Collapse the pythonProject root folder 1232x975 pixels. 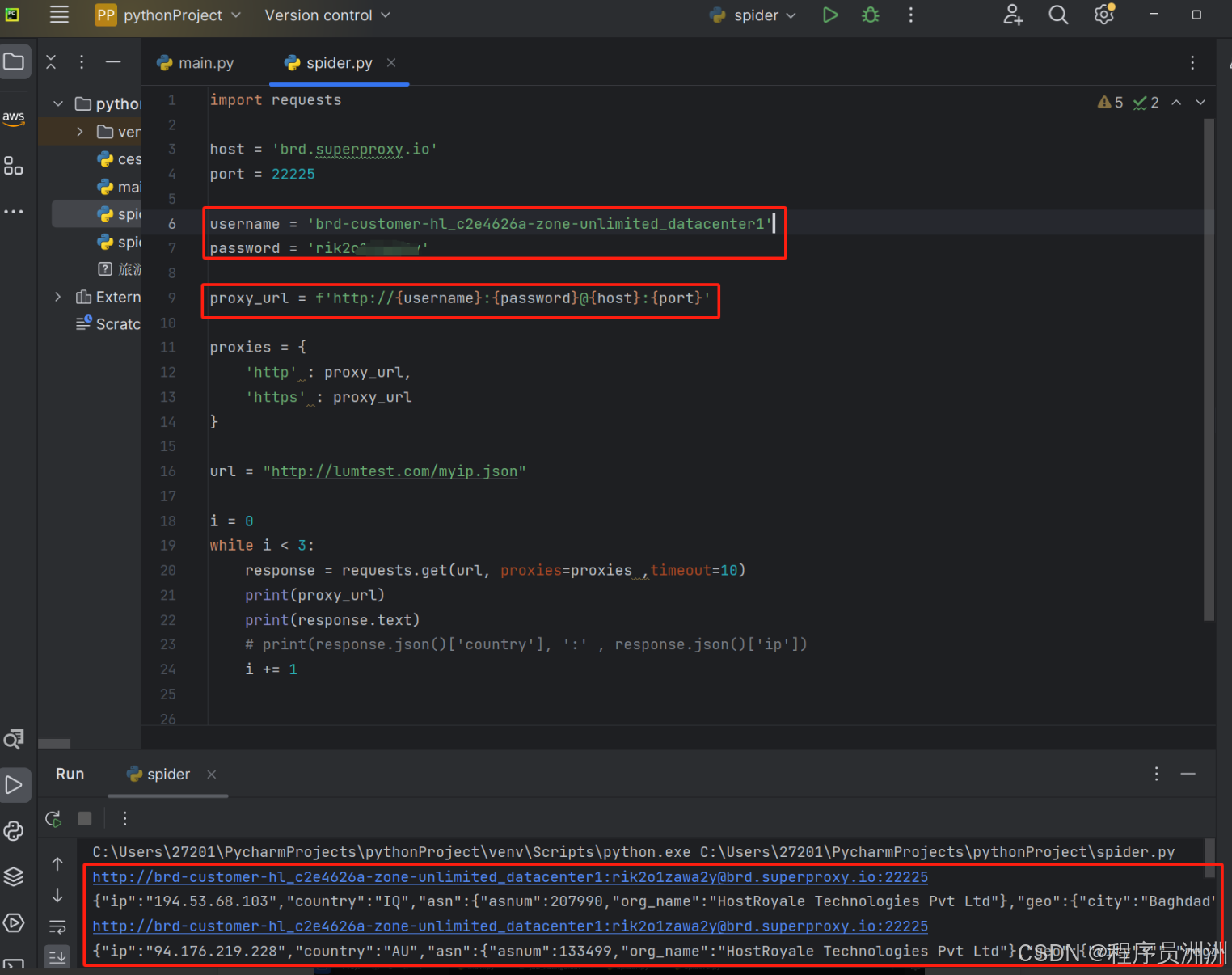point(58,103)
